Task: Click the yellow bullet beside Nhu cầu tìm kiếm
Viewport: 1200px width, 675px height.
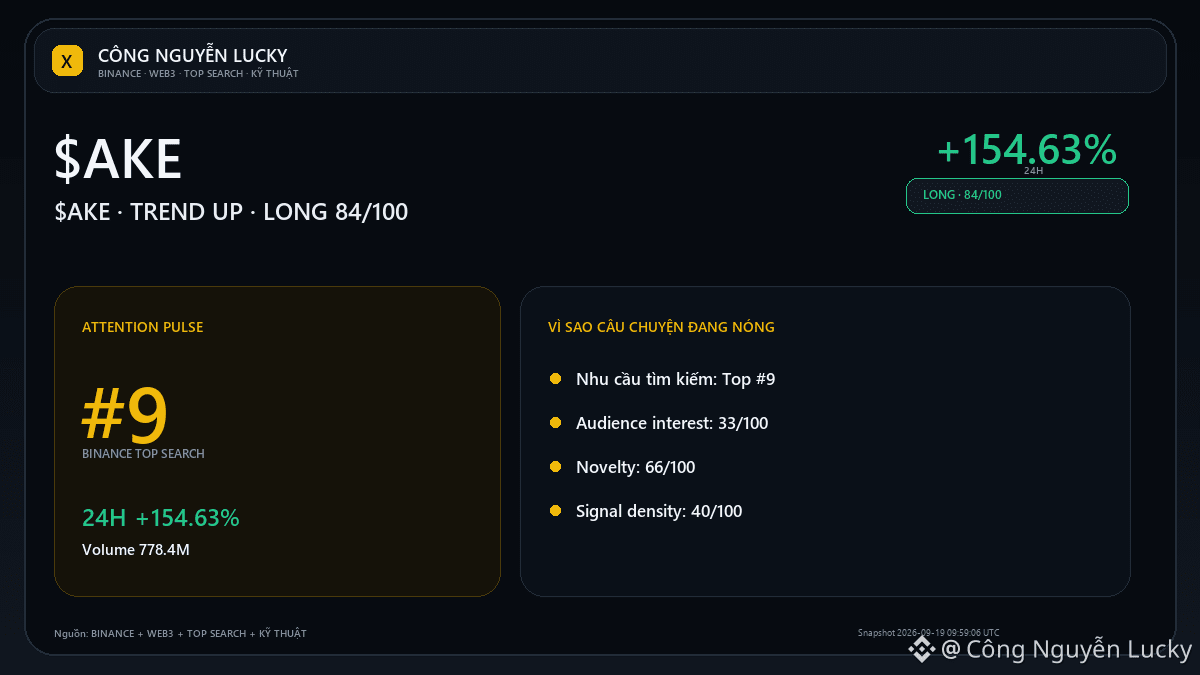Action: (x=555, y=379)
